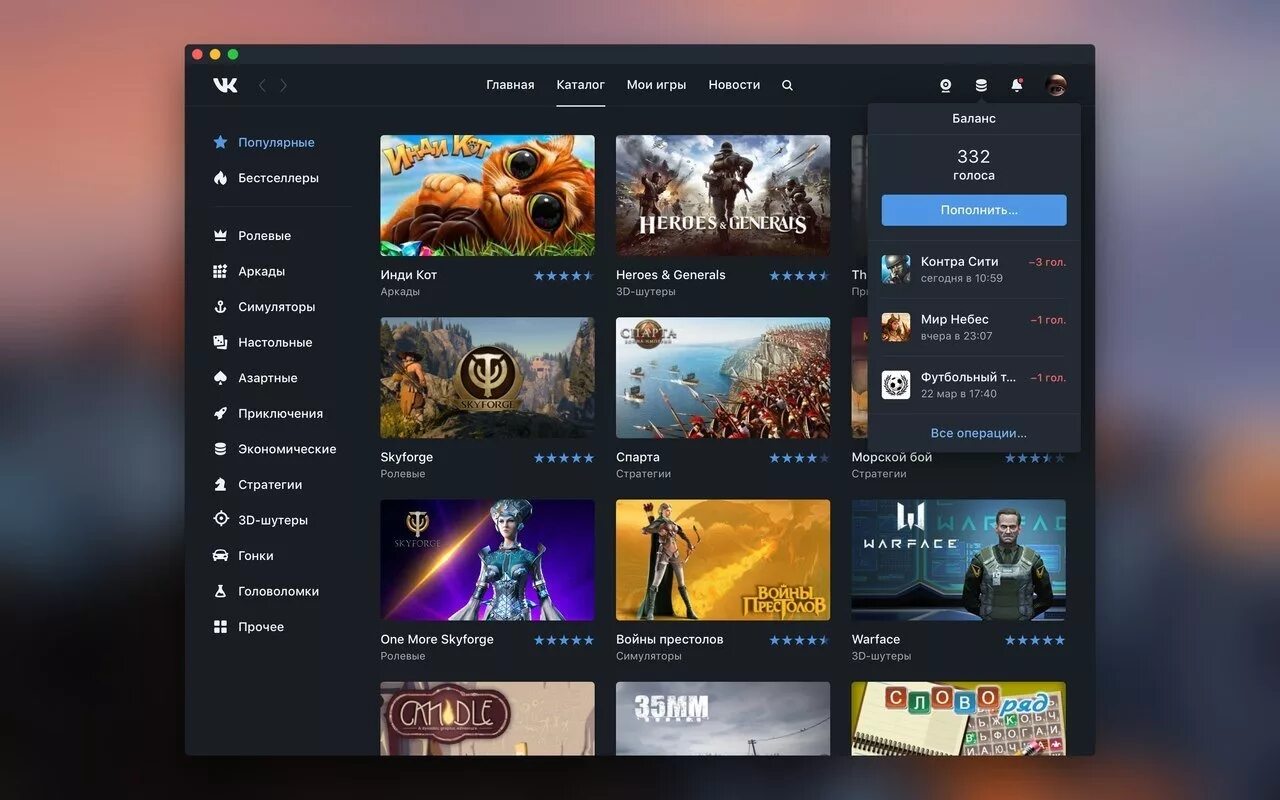Click the spade icon beside Азартные
The width and height of the screenshot is (1280, 800).
220,378
